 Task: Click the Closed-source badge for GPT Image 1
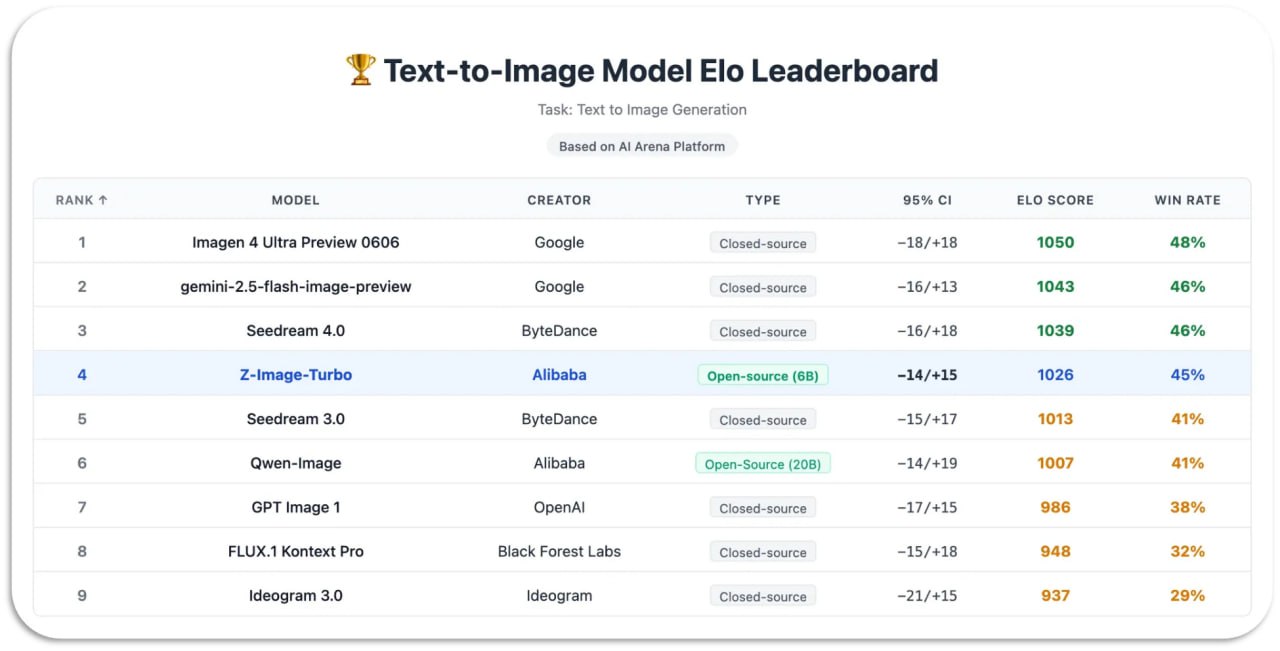click(763, 508)
